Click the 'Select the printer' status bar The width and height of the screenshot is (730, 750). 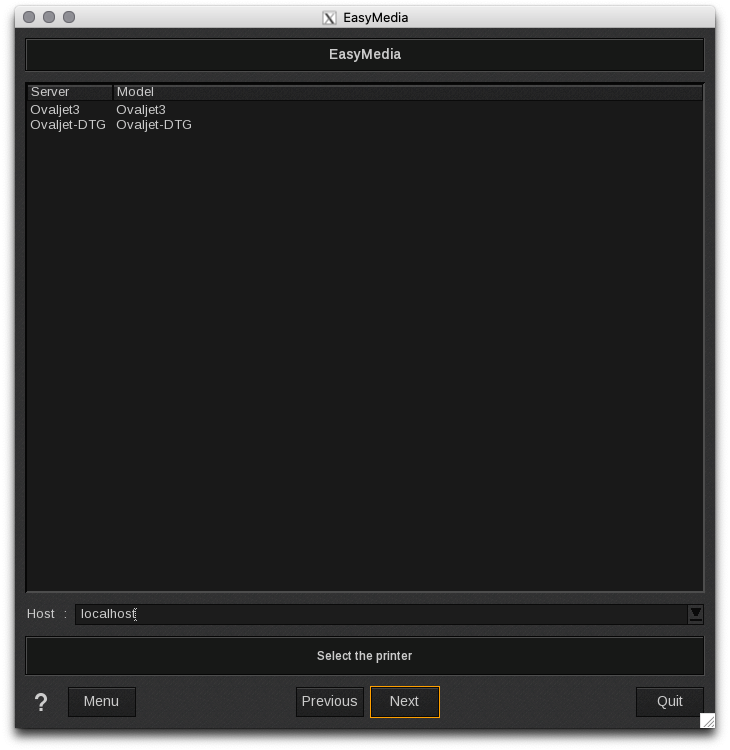365,656
